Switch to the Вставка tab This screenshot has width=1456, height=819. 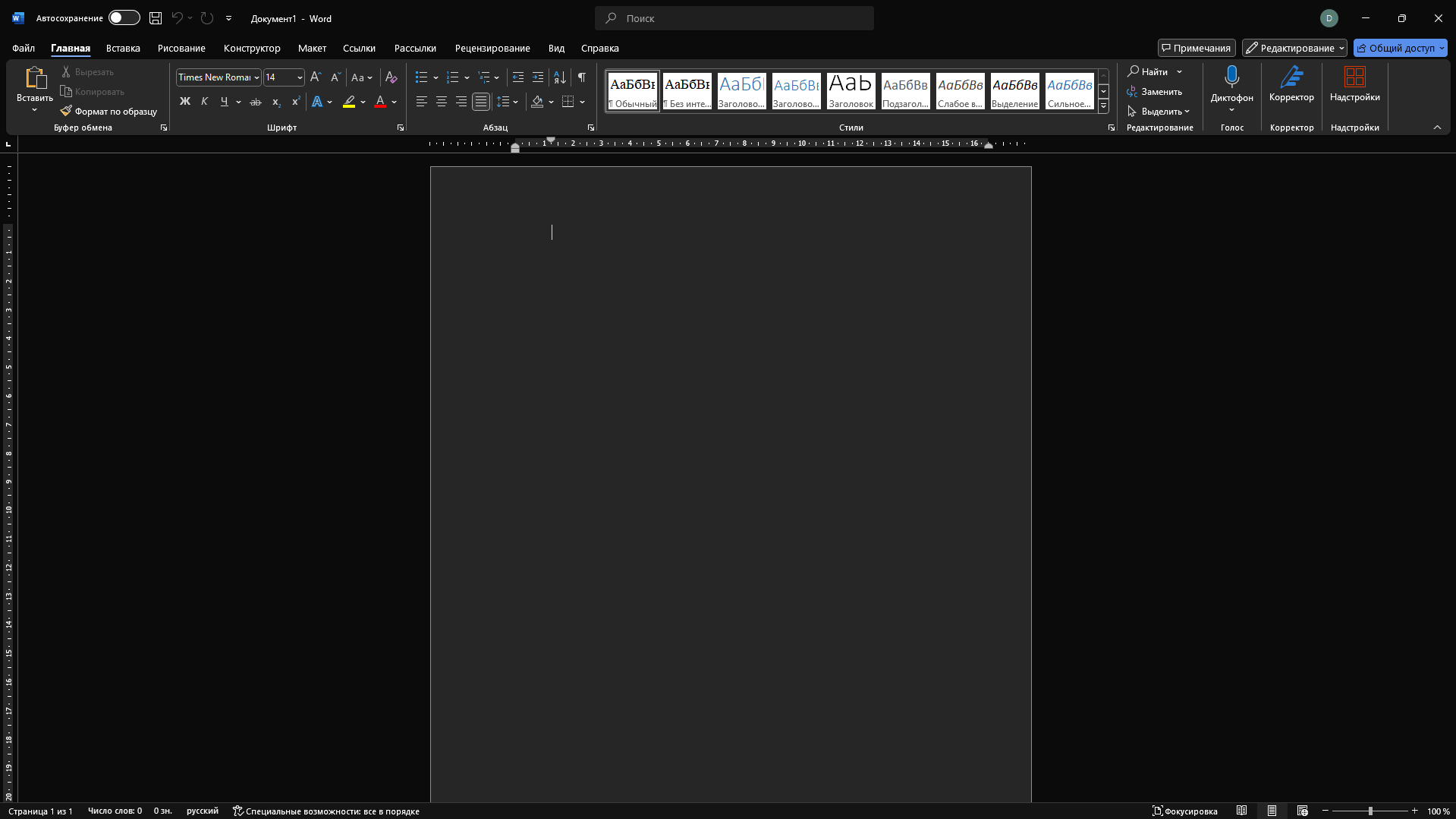click(123, 48)
